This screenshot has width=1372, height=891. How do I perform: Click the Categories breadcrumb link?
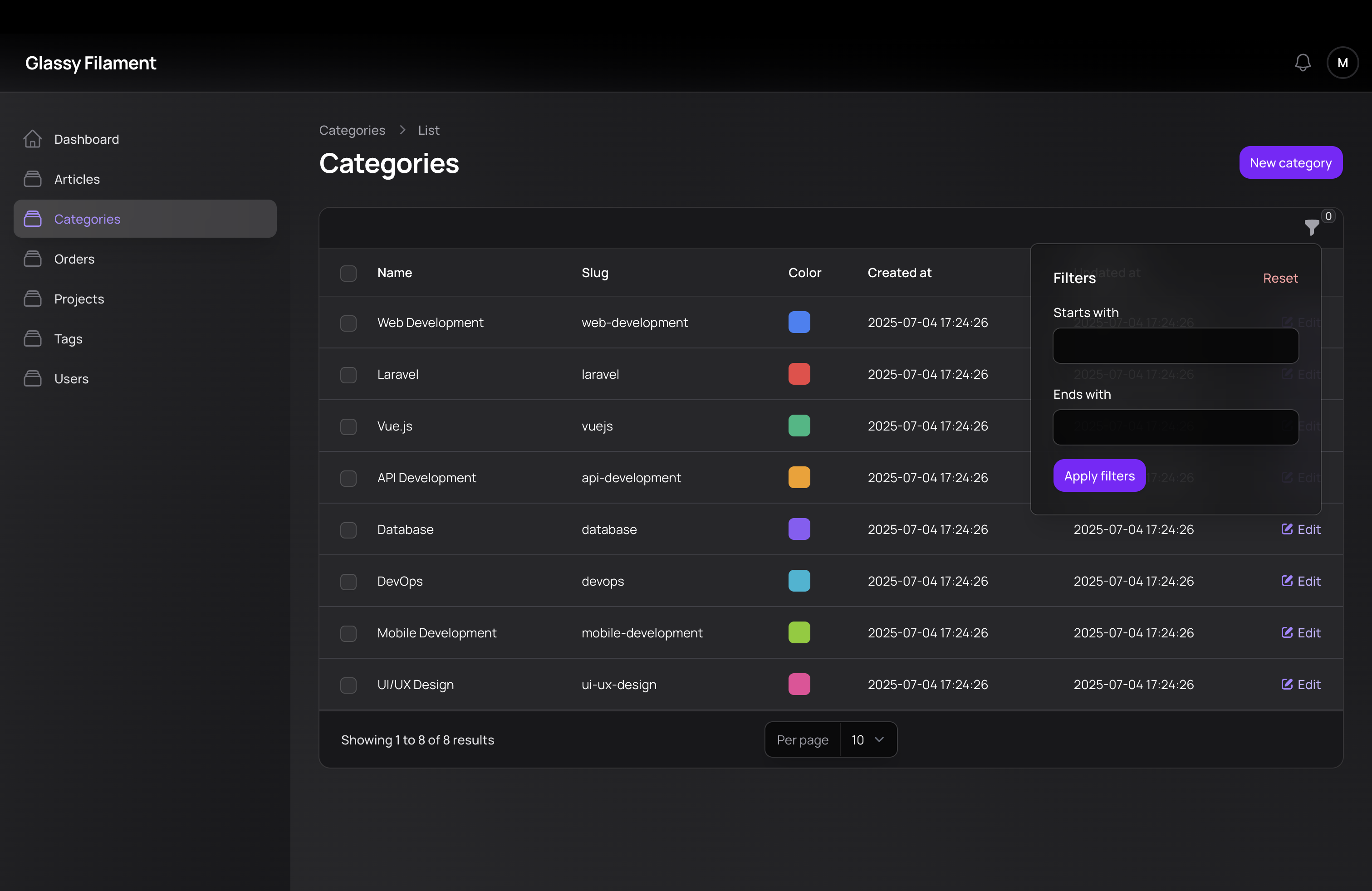pyautogui.click(x=352, y=130)
